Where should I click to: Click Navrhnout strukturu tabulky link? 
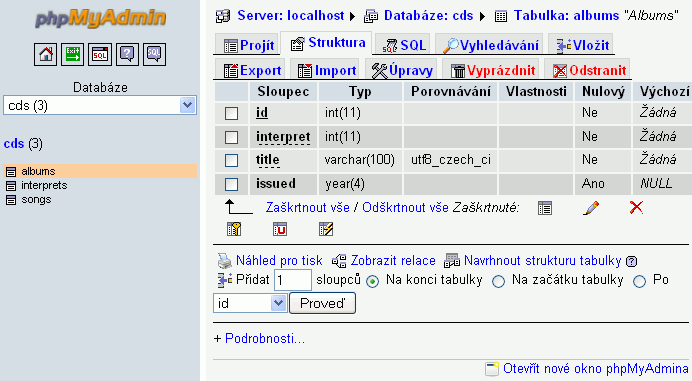pyautogui.click(x=542, y=261)
